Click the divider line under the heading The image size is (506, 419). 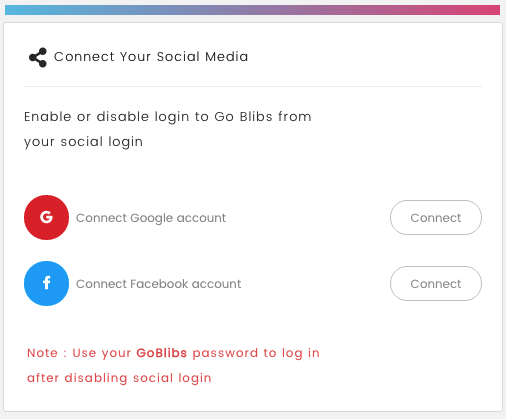(253, 86)
